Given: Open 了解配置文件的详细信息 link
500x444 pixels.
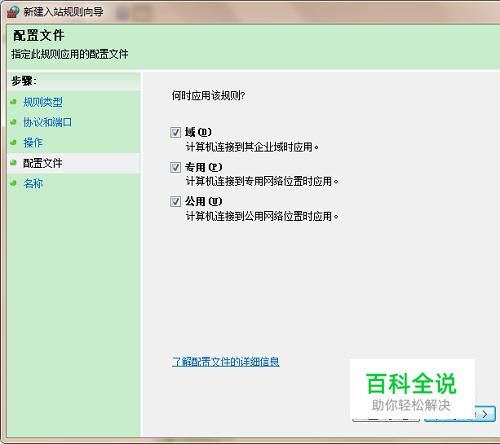Looking at the screenshot, I should pos(226,362).
